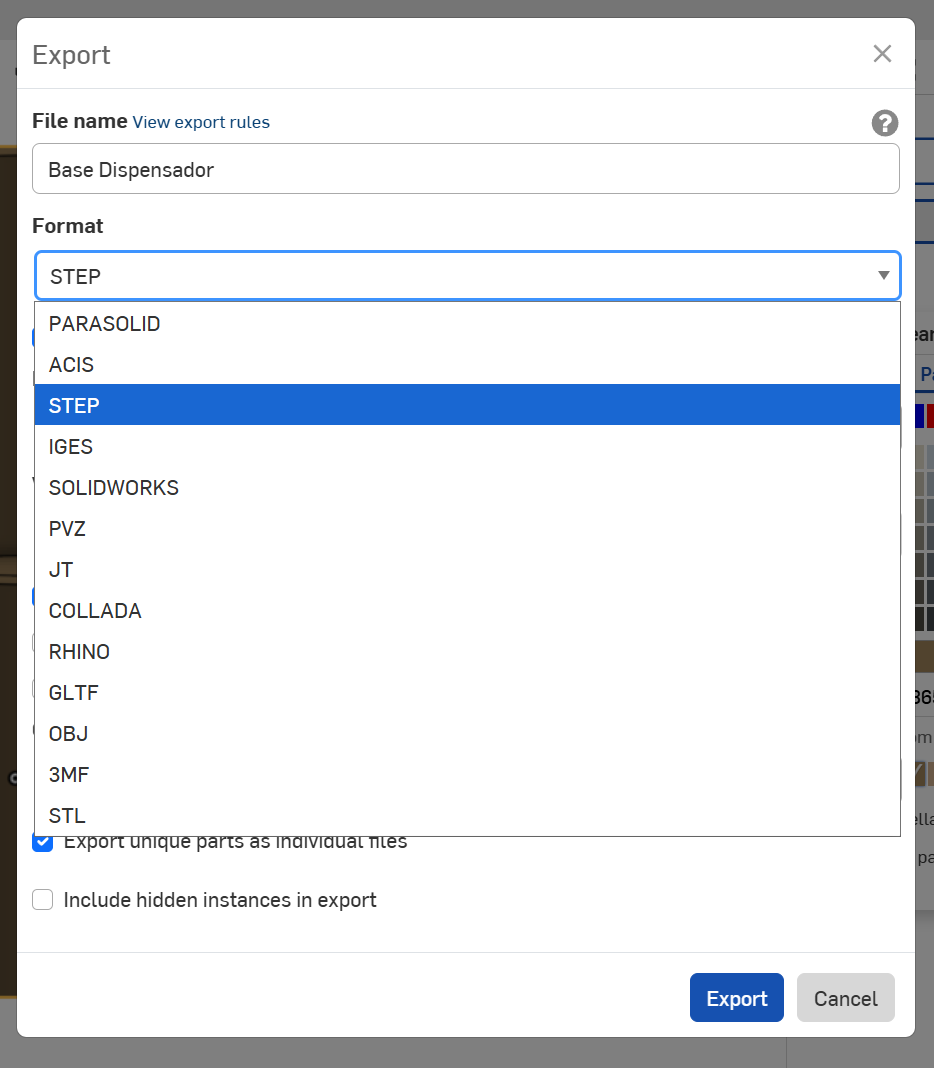
Task: Choose OBJ export format
Action: click(68, 734)
